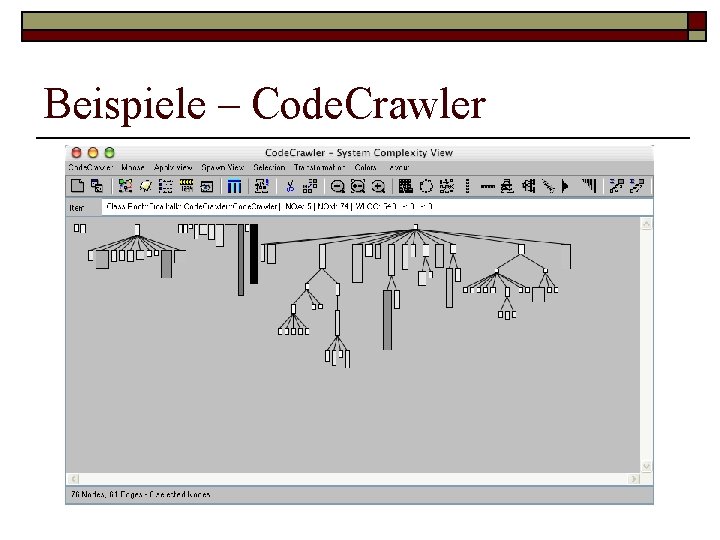
Task: Click the 'Item' label
Action: point(77,208)
